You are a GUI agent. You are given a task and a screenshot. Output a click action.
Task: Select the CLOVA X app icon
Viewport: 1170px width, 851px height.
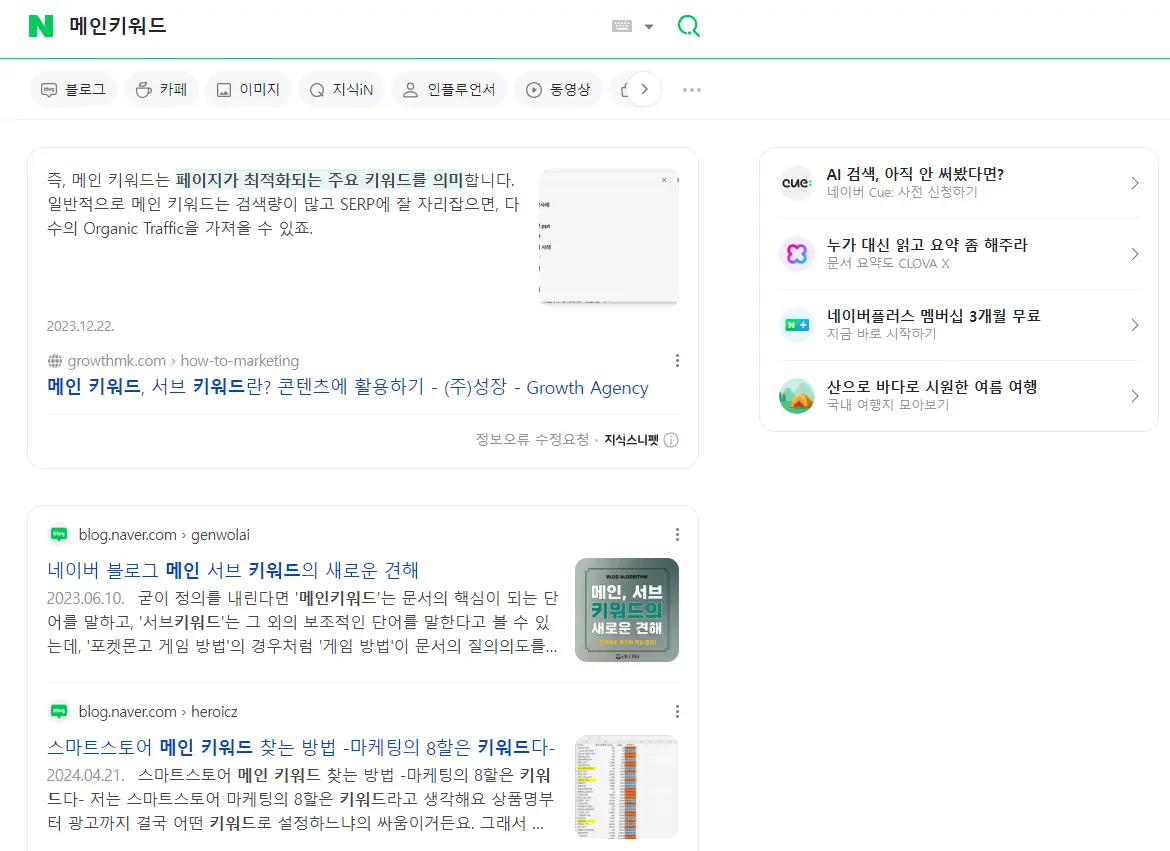pyautogui.click(x=795, y=254)
